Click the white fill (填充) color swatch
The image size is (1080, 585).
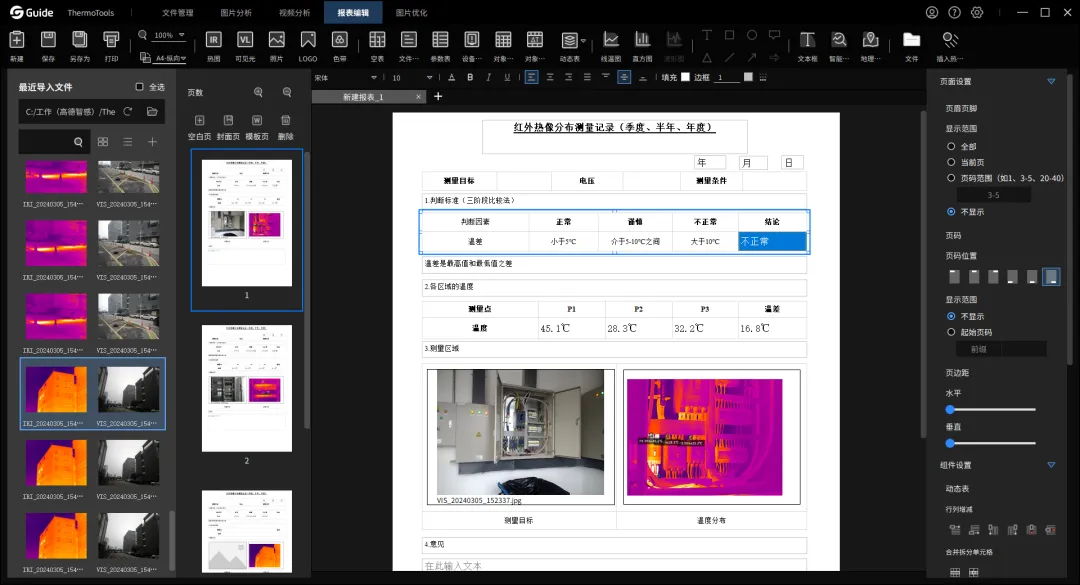(x=685, y=77)
